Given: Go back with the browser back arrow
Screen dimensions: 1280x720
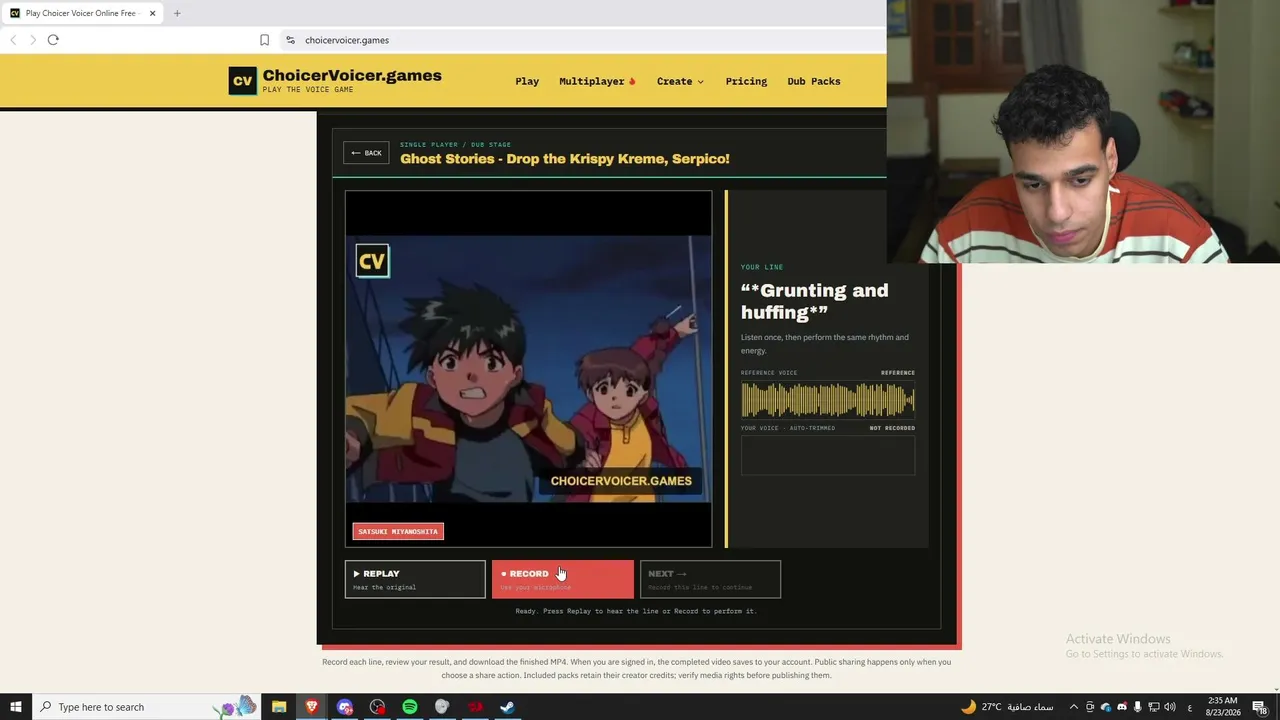Looking at the screenshot, I should (13, 40).
